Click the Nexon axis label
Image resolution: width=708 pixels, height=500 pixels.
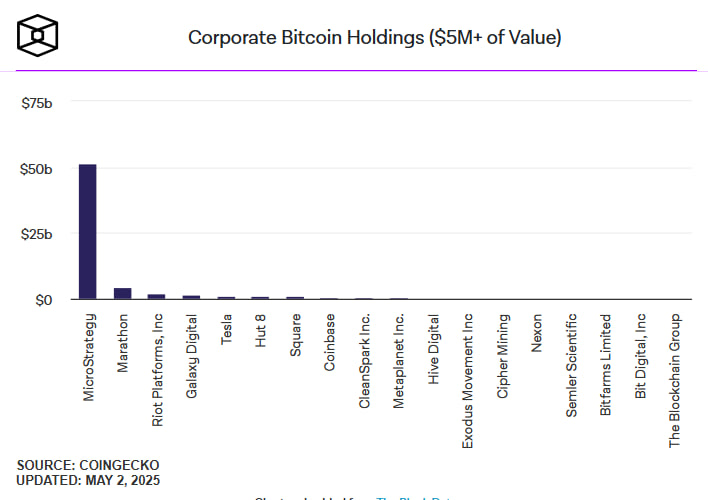(x=536, y=333)
